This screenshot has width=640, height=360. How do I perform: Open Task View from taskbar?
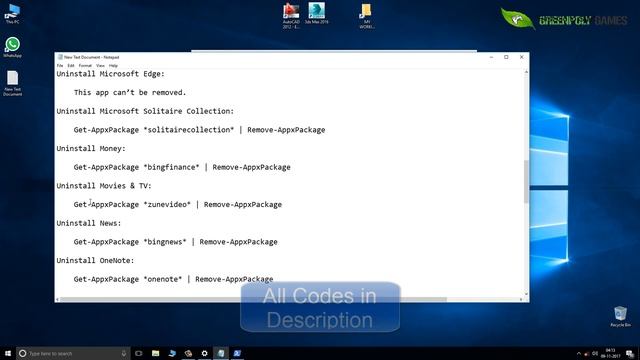point(139,353)
